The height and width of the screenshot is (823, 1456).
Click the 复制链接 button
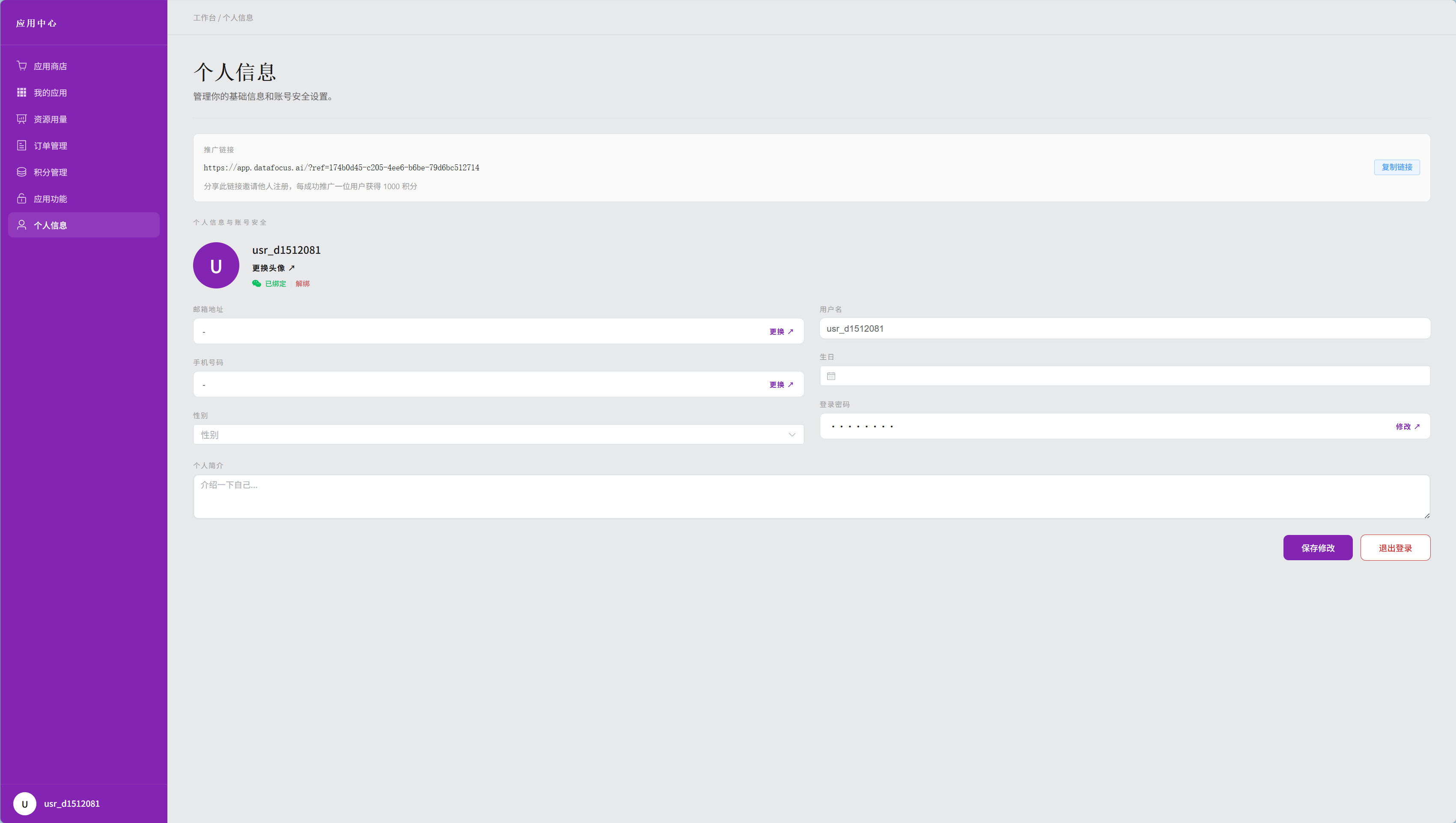click(1396, 167)
